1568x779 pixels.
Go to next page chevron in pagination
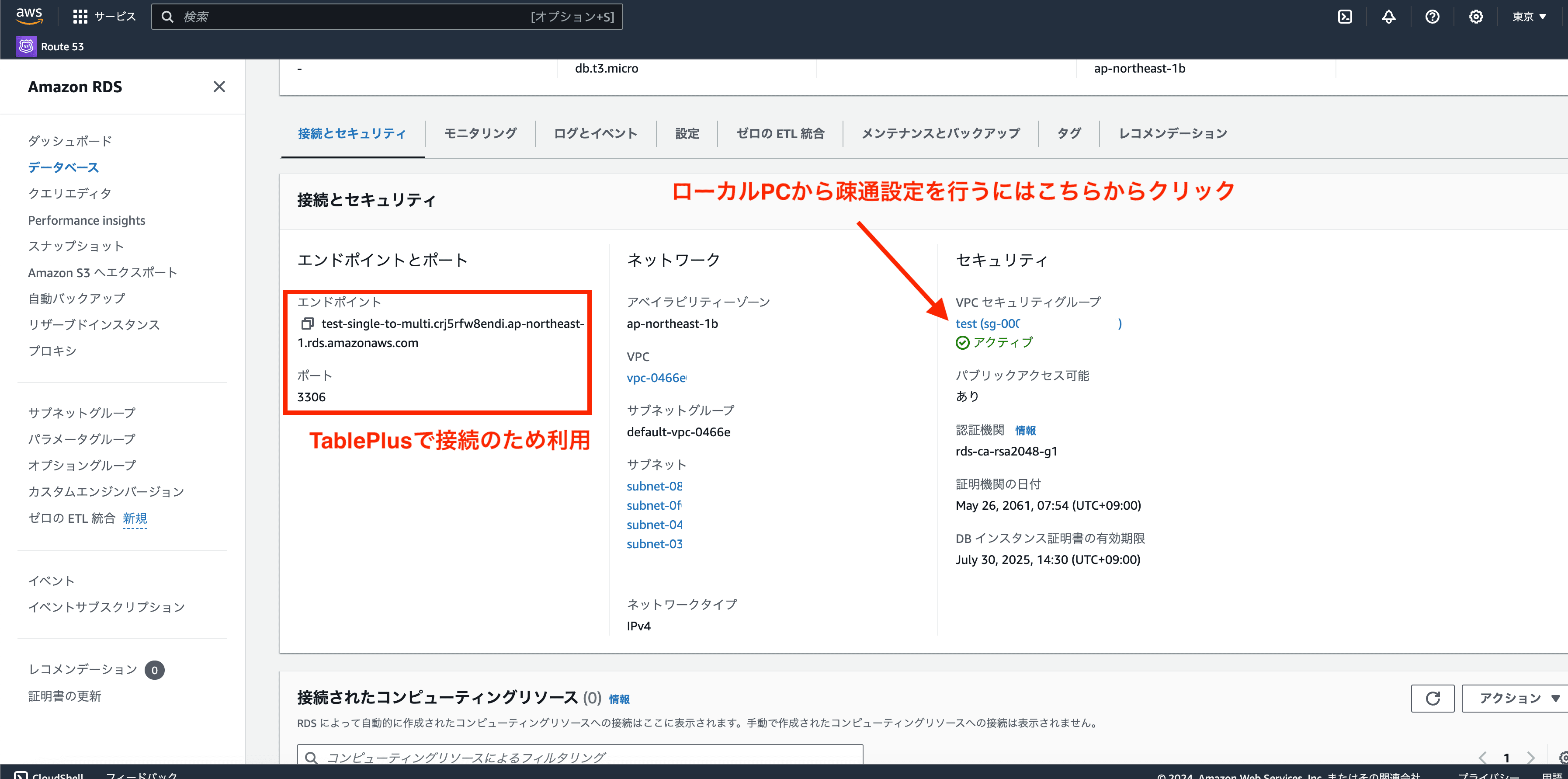click(x=1530, y=757)
